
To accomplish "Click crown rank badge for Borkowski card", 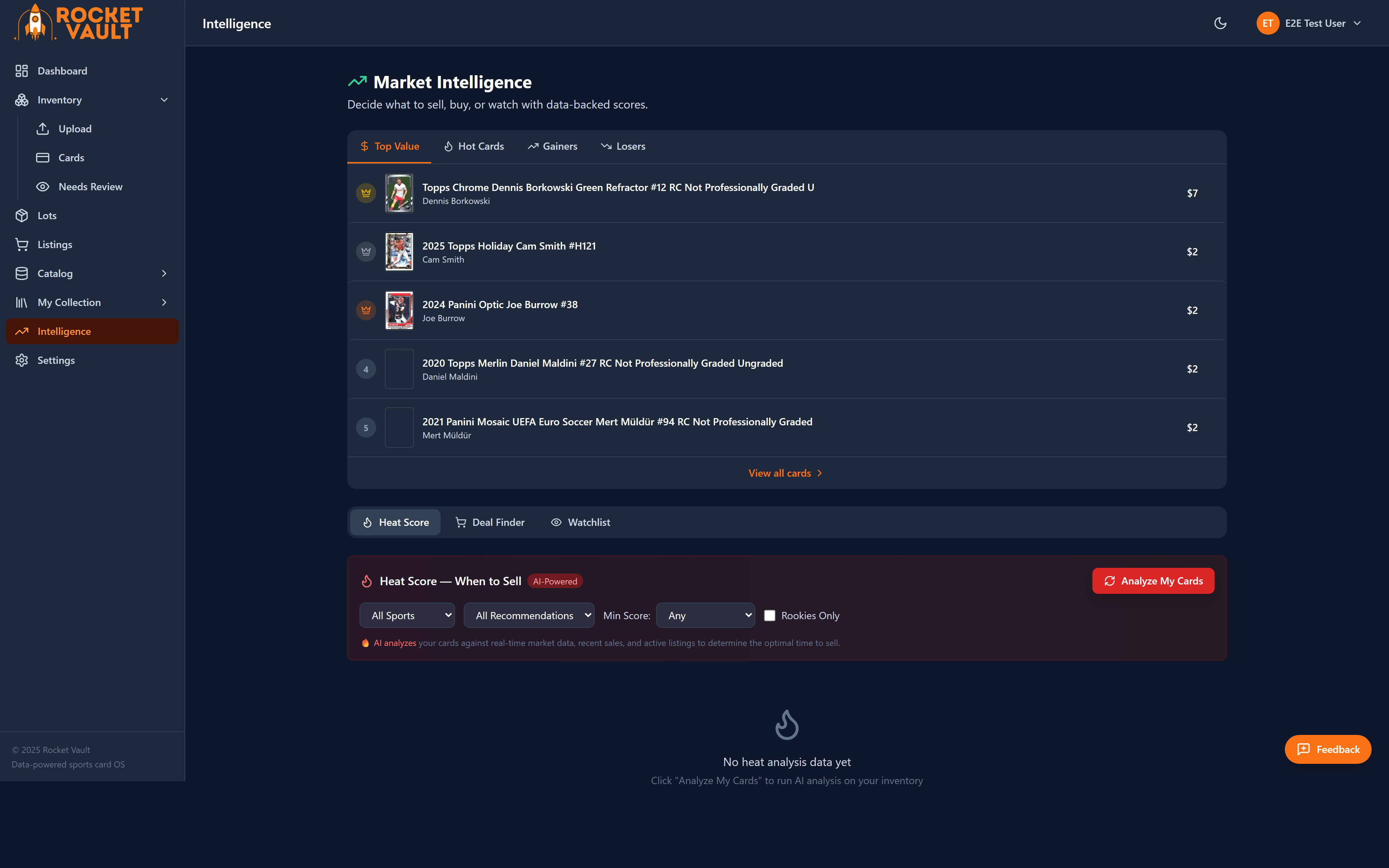I will tap(366, 193).
